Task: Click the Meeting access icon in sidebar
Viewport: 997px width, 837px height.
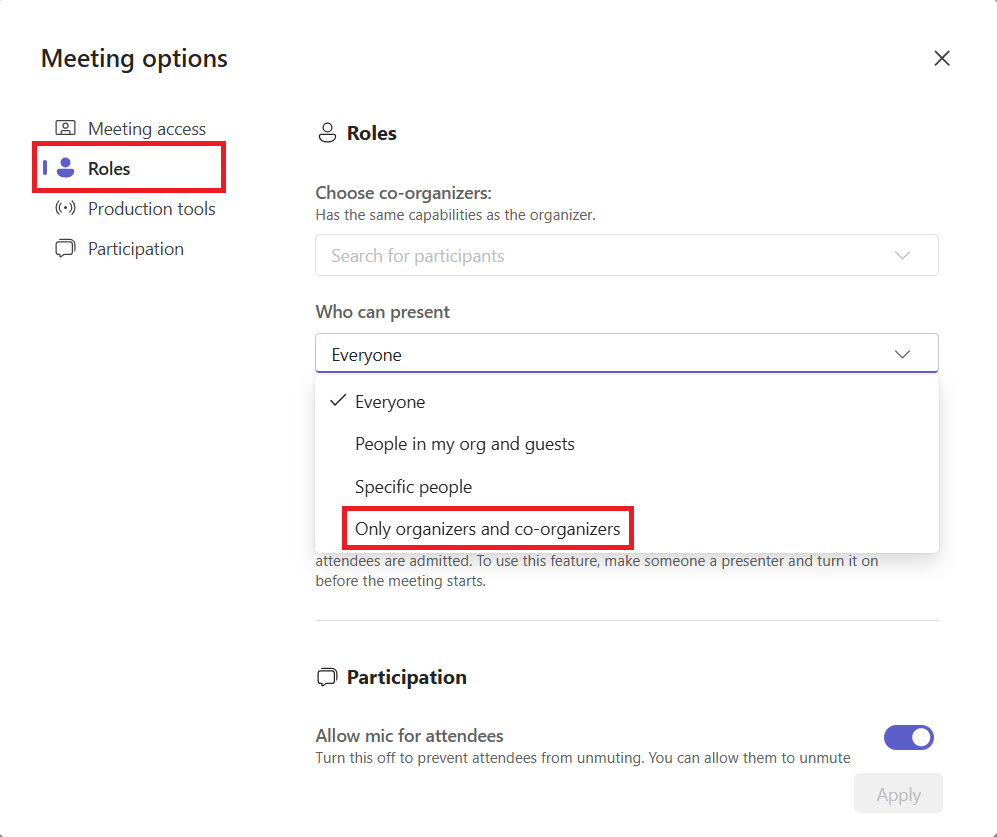Action: pos(65,128)
